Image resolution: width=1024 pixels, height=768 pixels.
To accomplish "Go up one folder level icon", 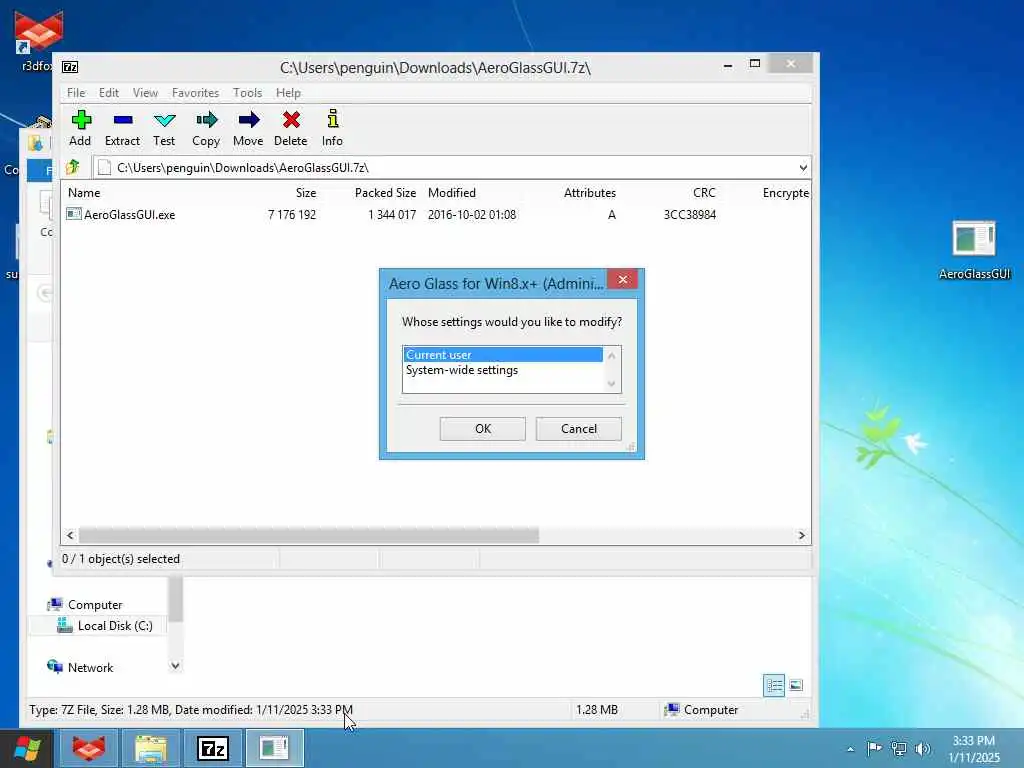I will pyautogui.click(x=73, y=167).
